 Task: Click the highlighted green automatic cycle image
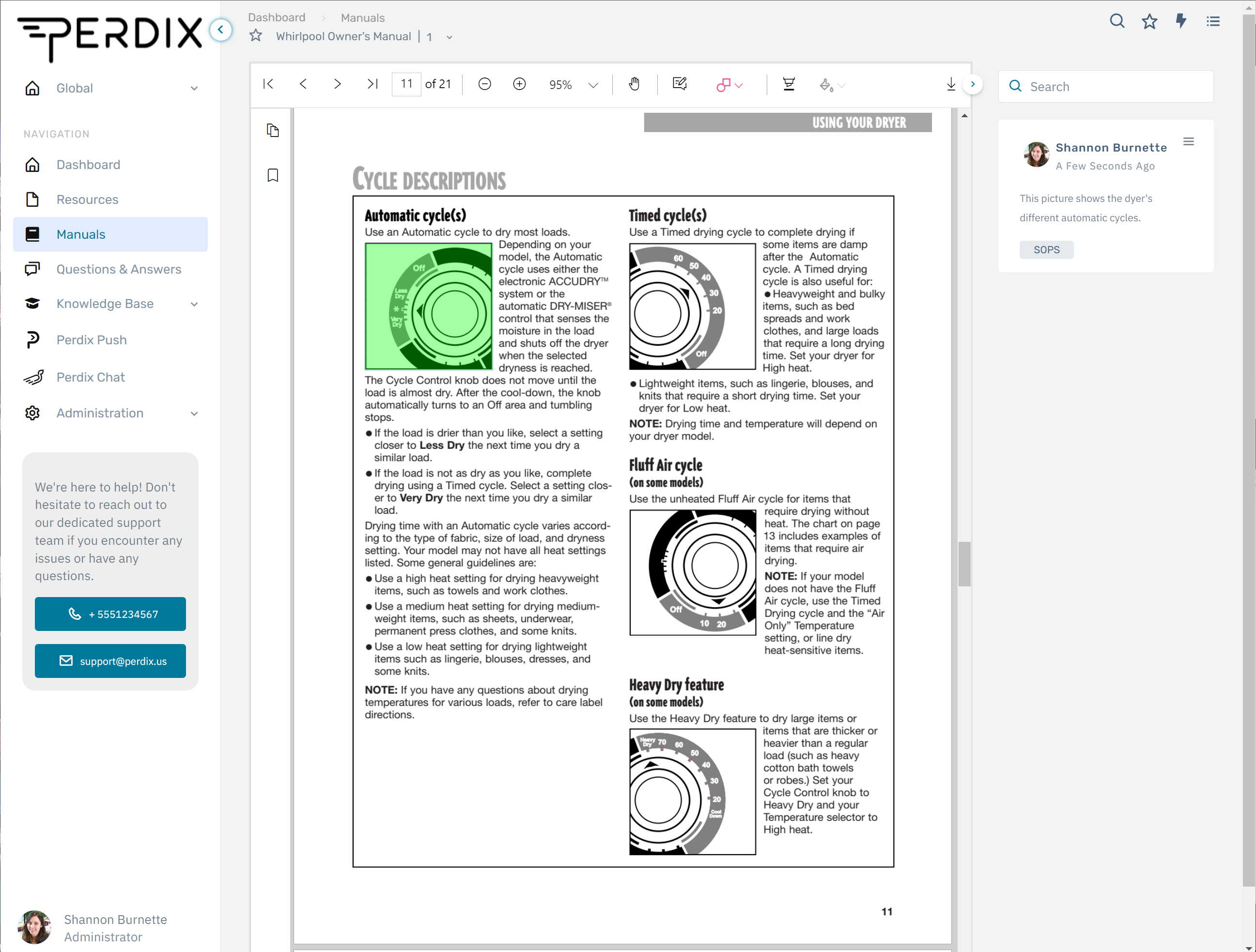[x=428, y=306]
